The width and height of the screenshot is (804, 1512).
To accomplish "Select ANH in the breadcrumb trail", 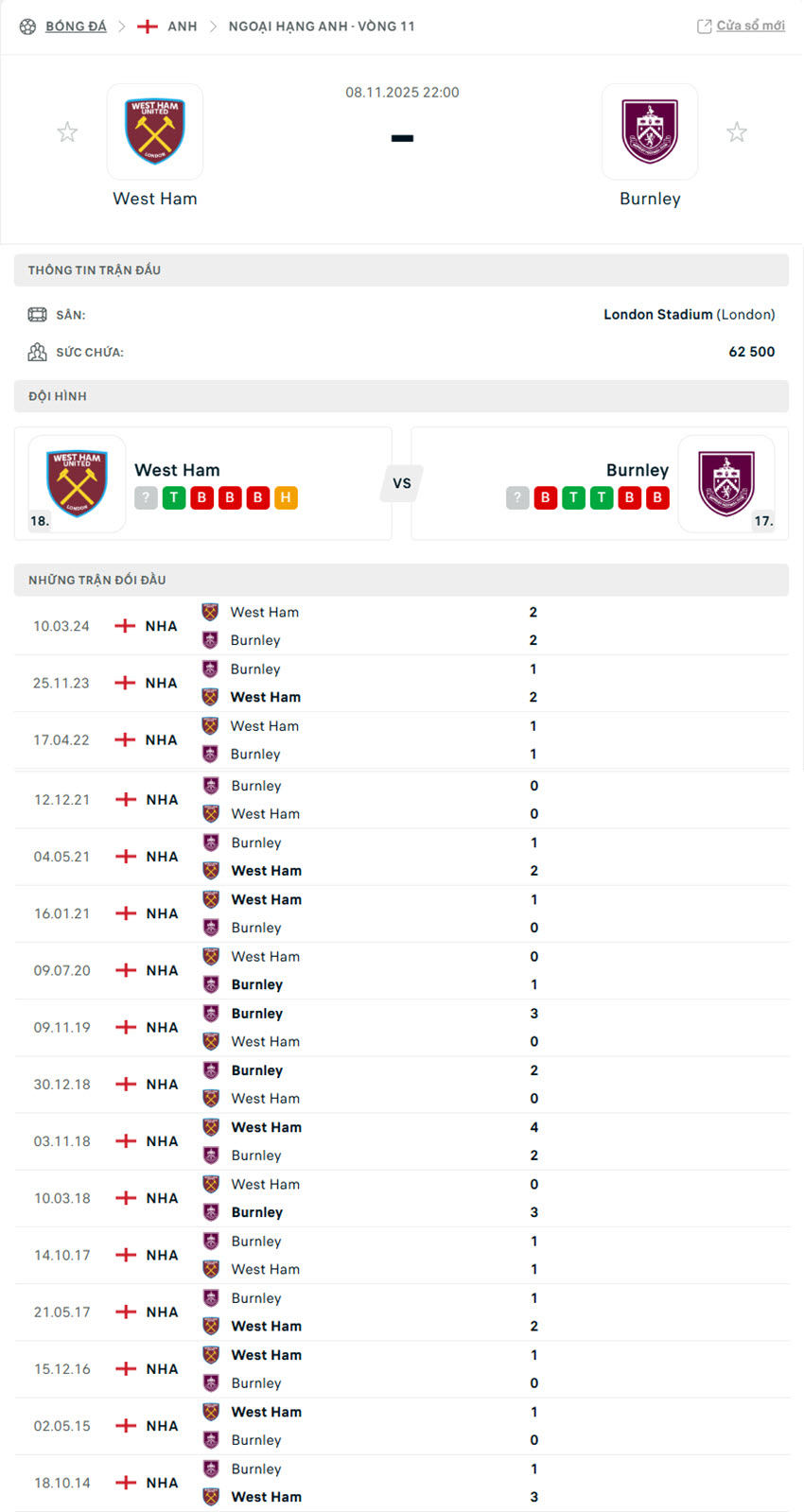I will coord(182,26).
